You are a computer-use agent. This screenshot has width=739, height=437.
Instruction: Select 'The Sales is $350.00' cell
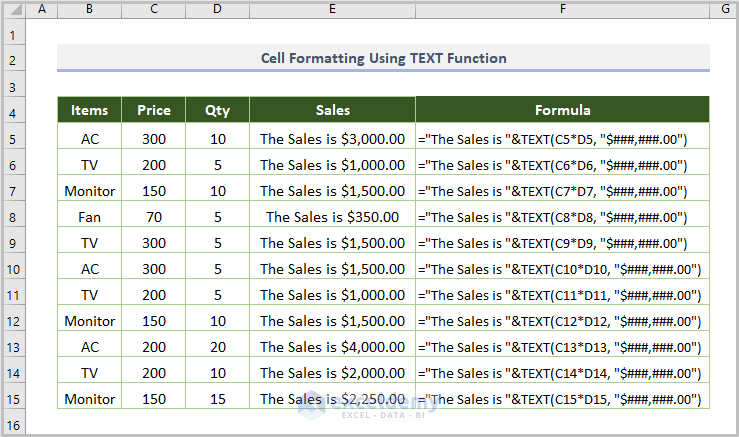332,216
